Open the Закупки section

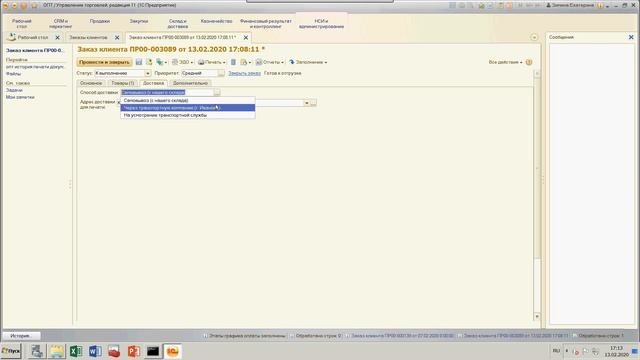138,21
